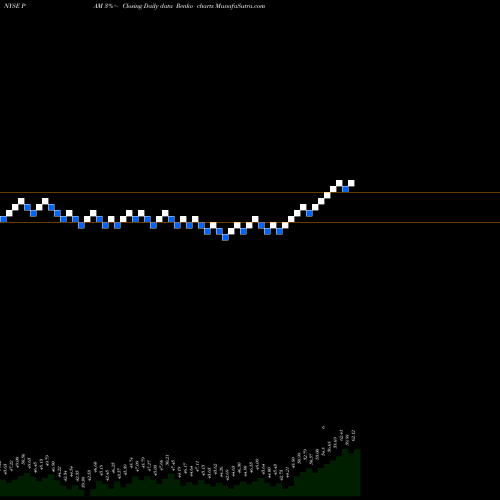This screenshot has height=500, width=500.
Task: Click the upper orange horizontal level line
Action: tap(250, 193)
